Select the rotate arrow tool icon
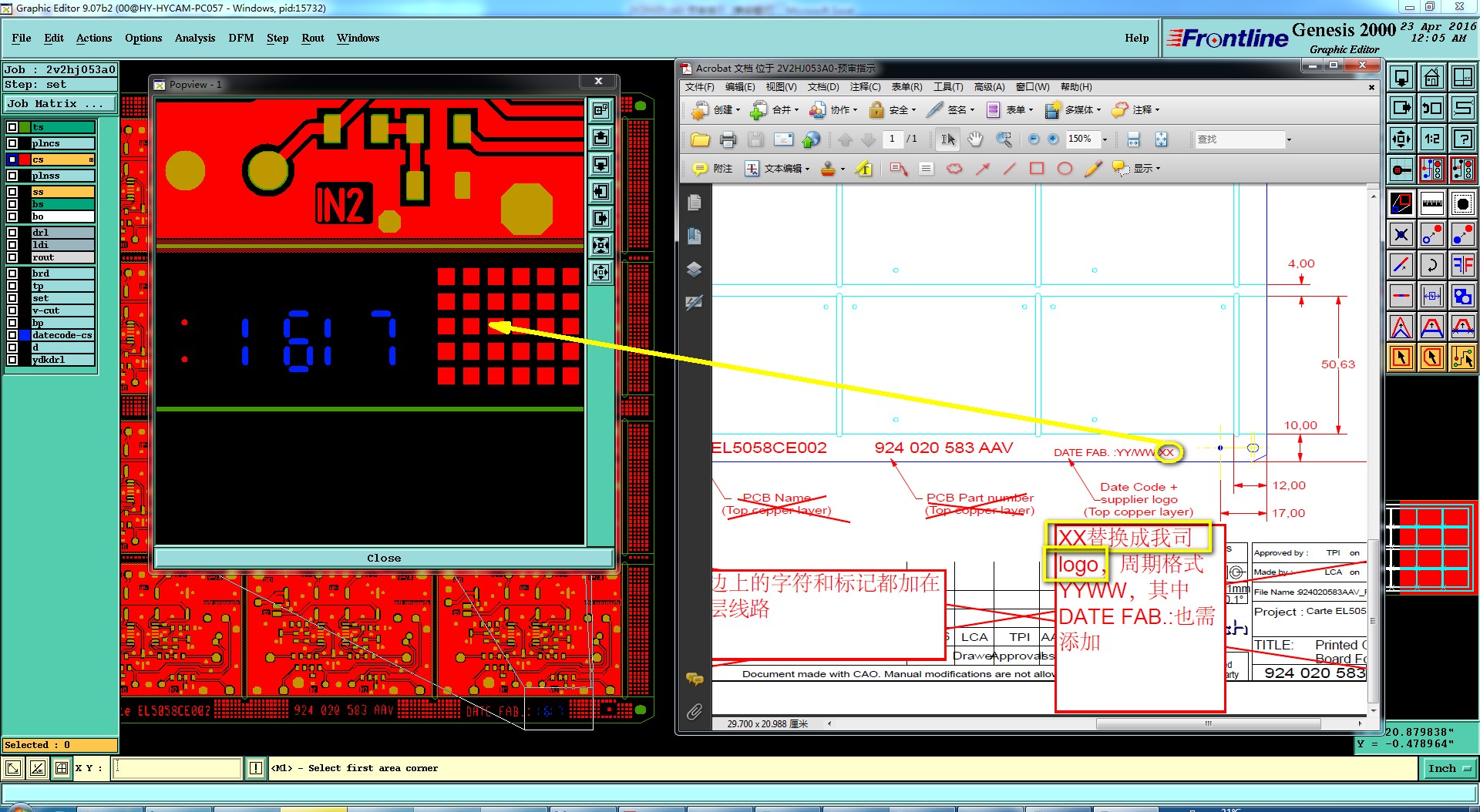This screenshot has width=1480, height=812. point(1431,265)
